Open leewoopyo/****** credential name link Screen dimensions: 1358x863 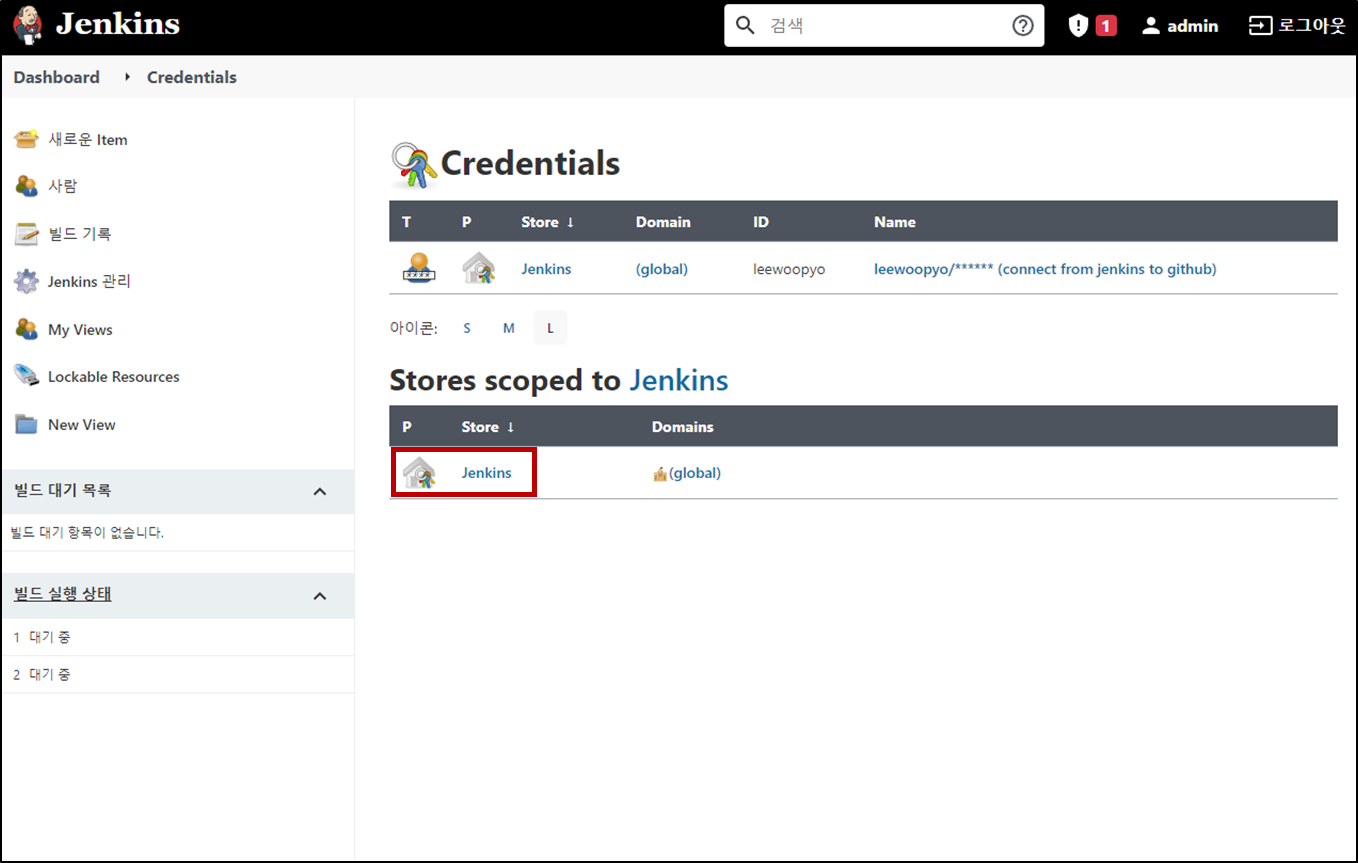(1045, 269)
